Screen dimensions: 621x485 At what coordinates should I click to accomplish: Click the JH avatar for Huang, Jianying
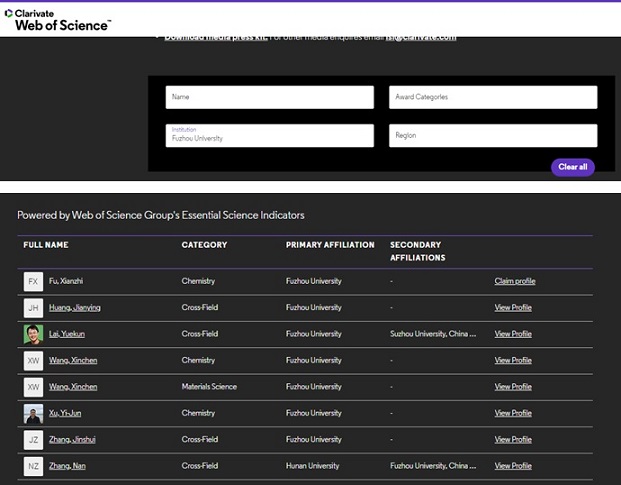tap(33, 308)
